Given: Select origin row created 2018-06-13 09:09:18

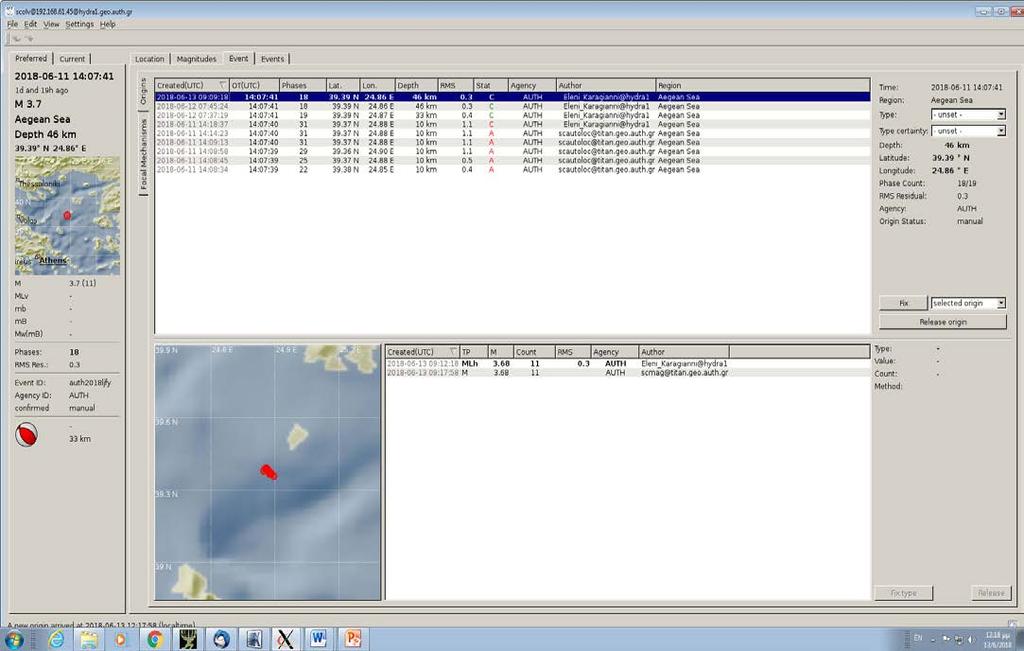Looking at the screenshot, I should [513, 97].
